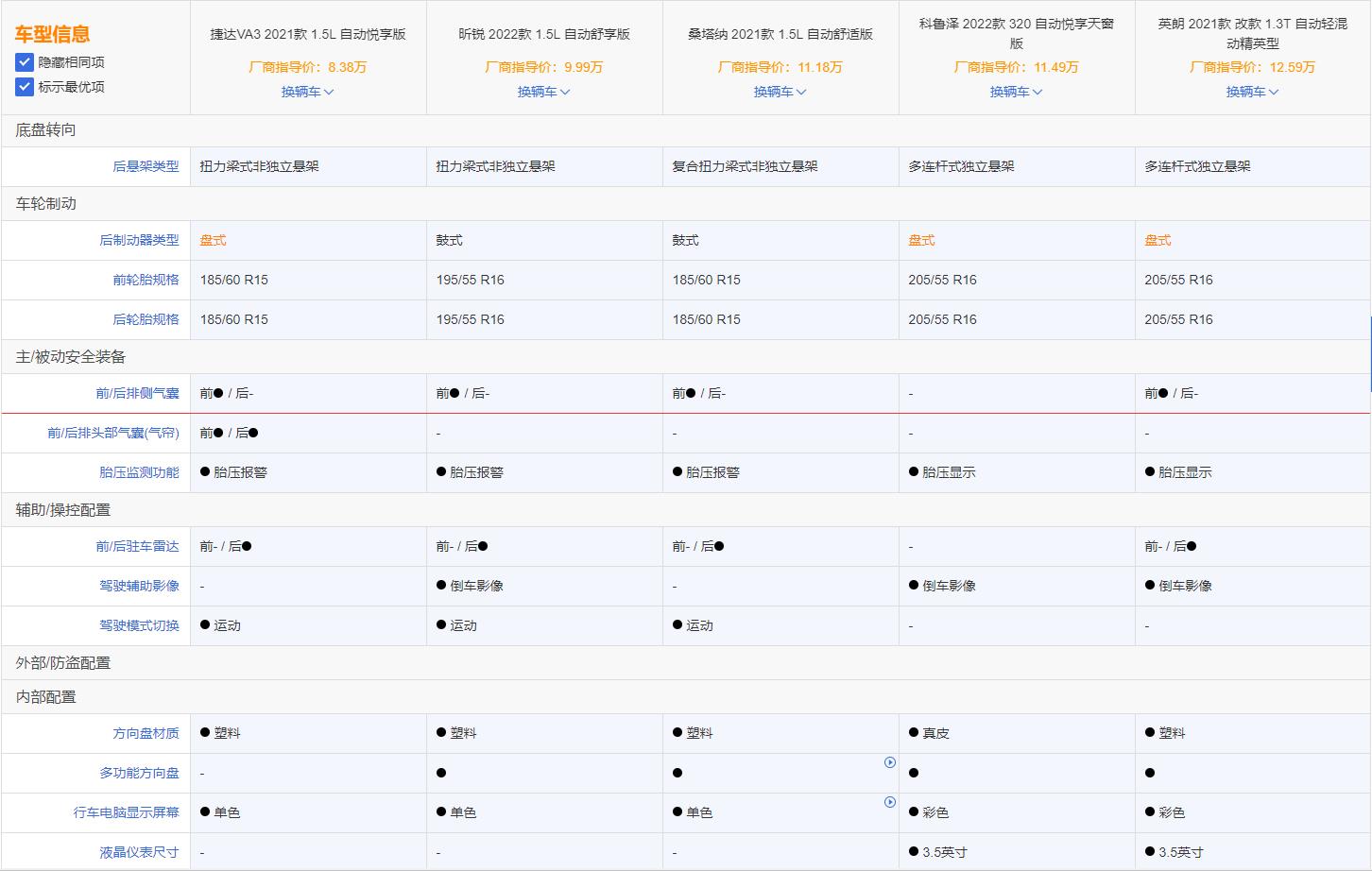Click 厂商指导价 8.38万 price
Screen dimensions: 1372x871
[x=308, y=67]
